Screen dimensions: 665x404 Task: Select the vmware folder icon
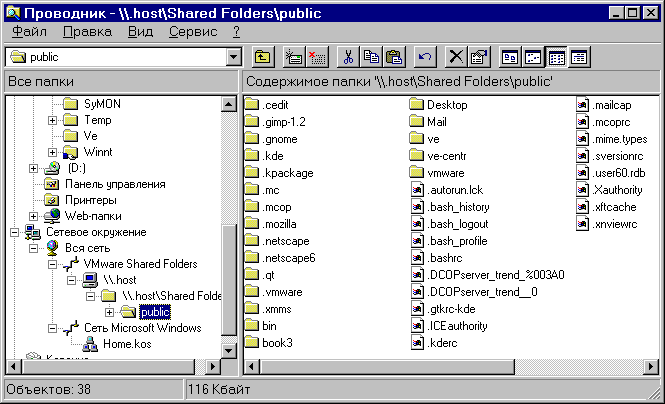click(x=417, y=173)
